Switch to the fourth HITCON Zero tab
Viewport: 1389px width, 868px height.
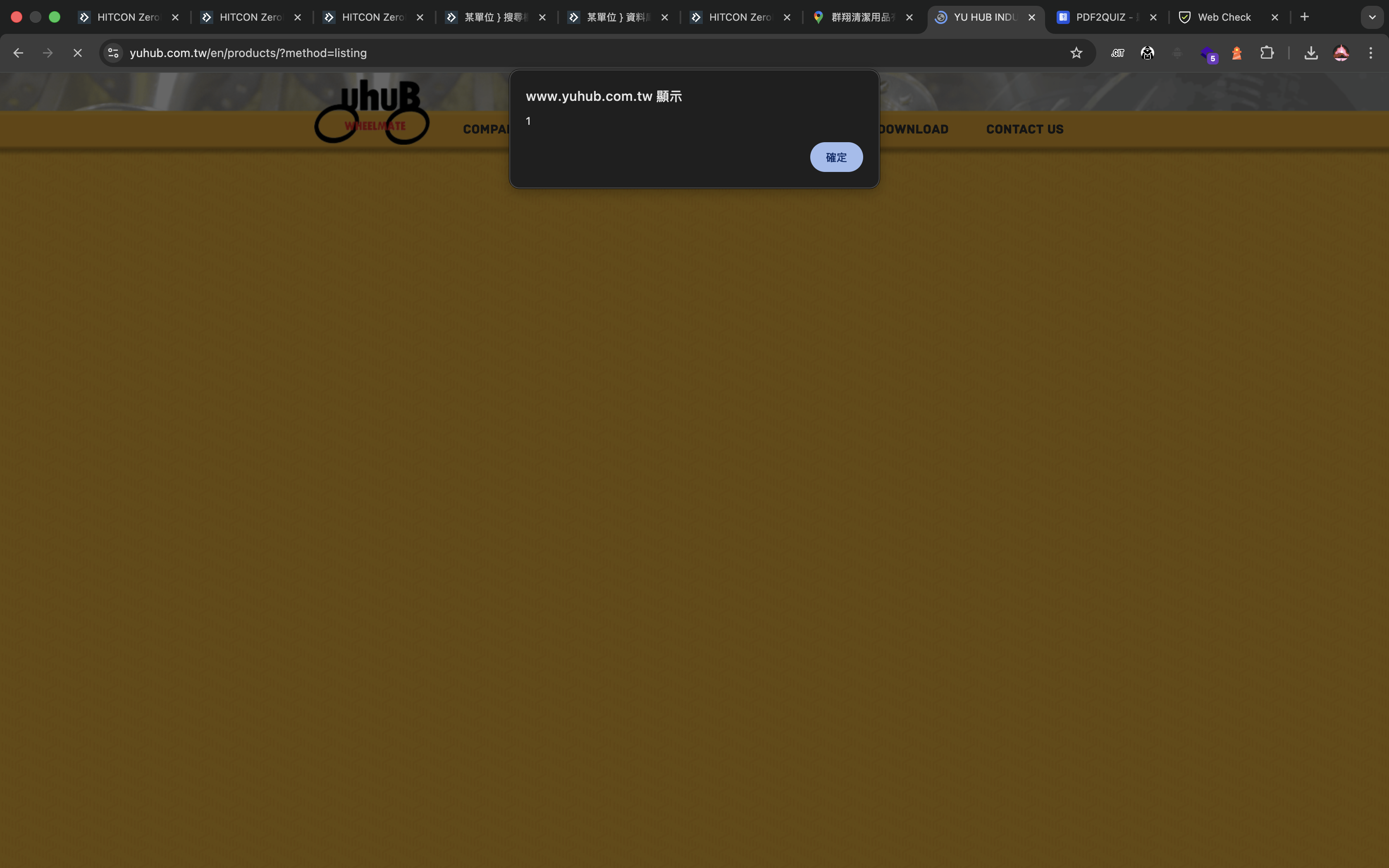739,17
